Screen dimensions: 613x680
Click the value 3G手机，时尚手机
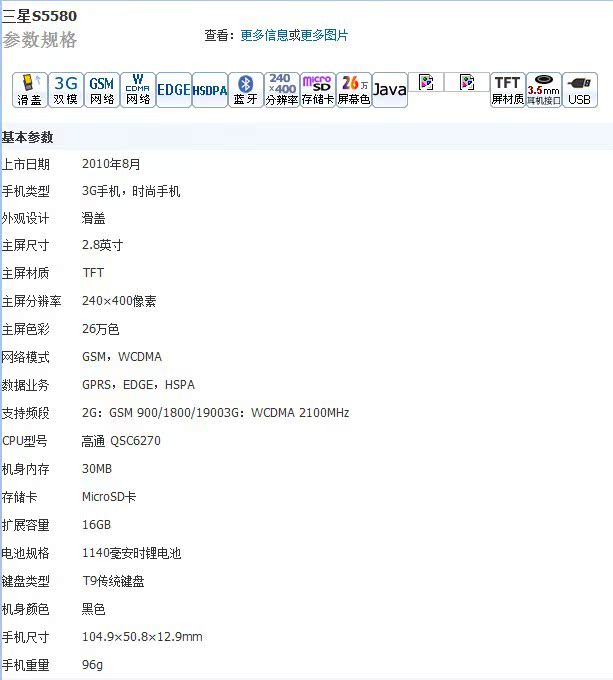131,191
